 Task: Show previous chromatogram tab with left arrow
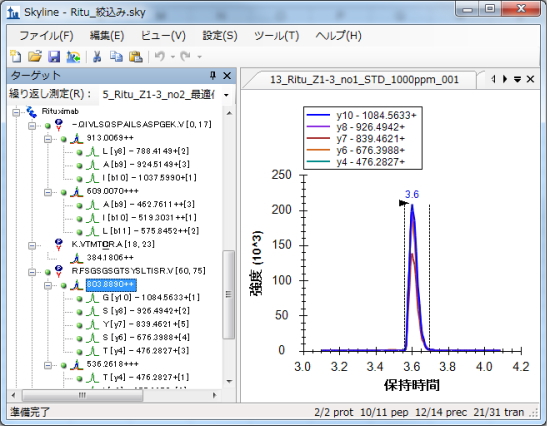(493, 79)
